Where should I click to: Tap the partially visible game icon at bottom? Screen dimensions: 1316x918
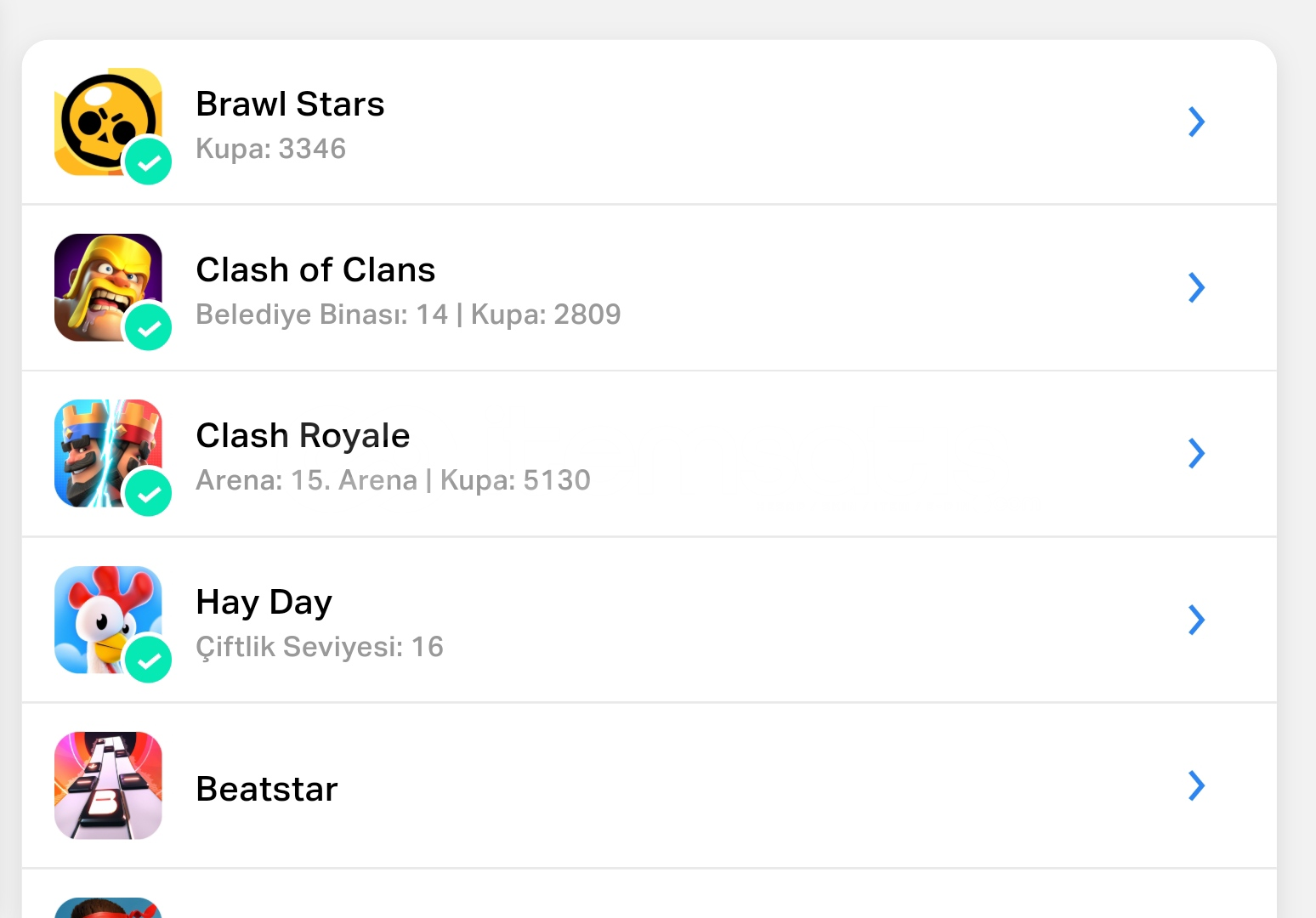click(108, 908)
